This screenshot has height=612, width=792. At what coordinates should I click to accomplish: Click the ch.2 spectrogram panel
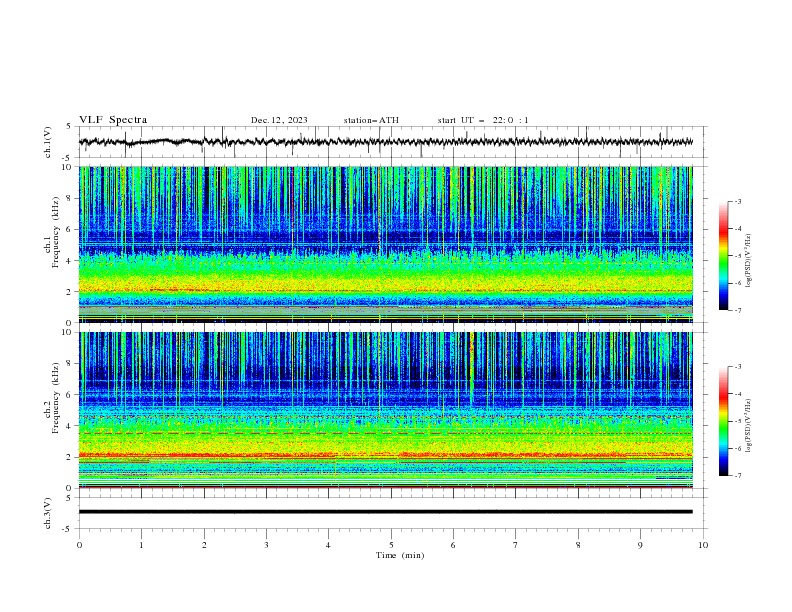[x=386, y=410]
